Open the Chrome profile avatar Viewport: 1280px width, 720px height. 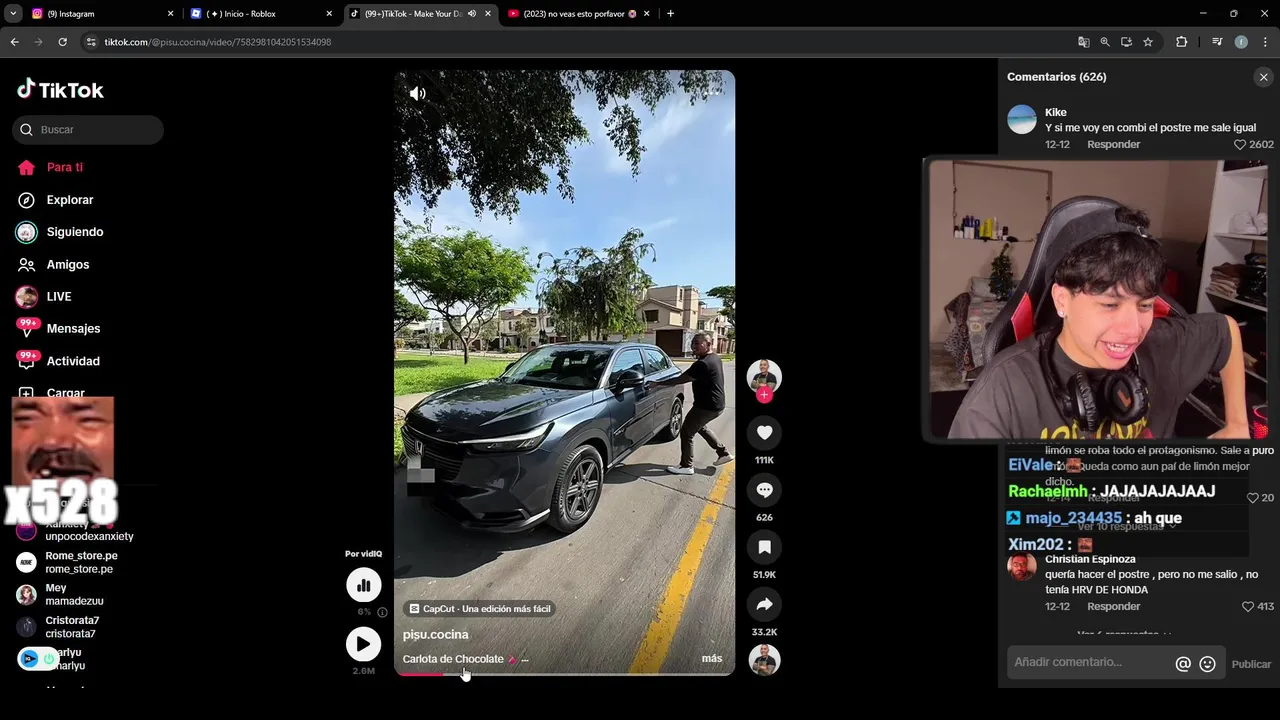[x=1241, y=42]
